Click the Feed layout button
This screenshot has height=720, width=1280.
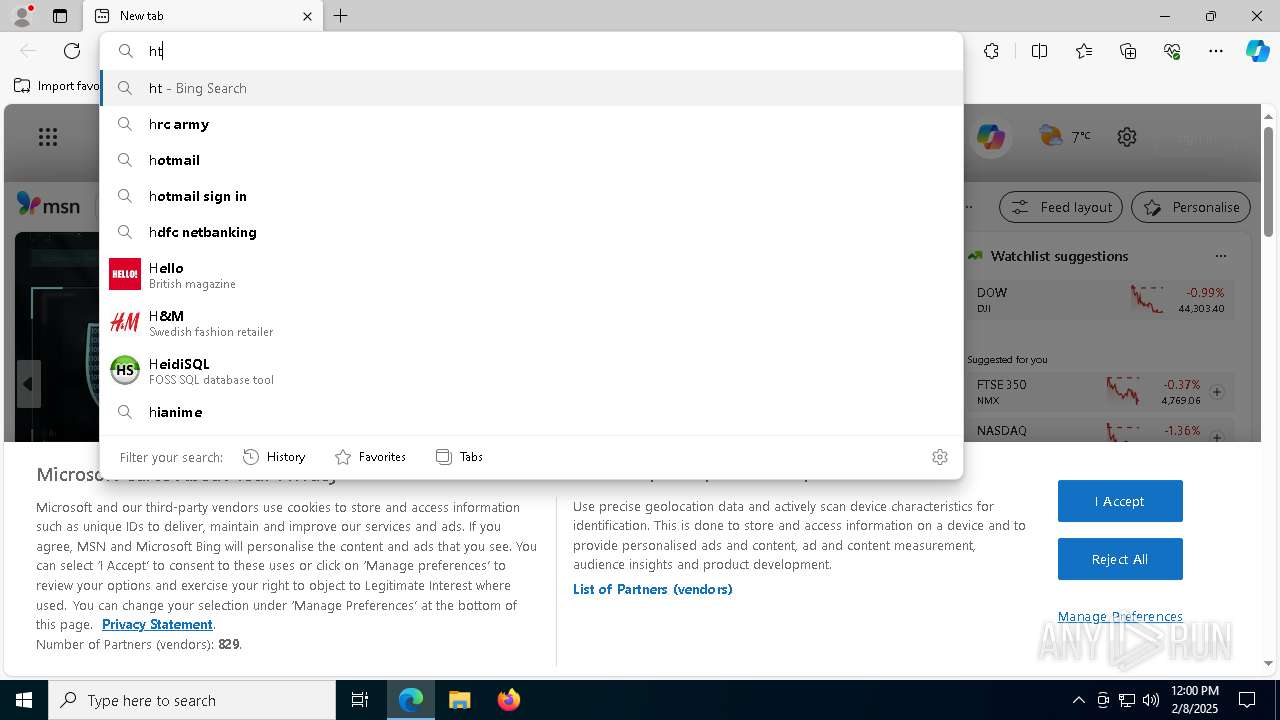click(x=1061, y=207)
